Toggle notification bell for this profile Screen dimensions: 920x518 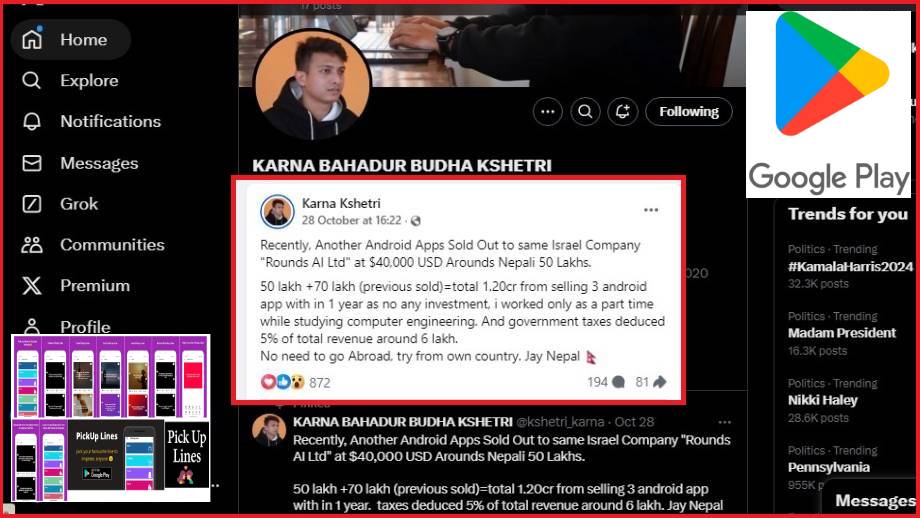click(x=623, y=111)
